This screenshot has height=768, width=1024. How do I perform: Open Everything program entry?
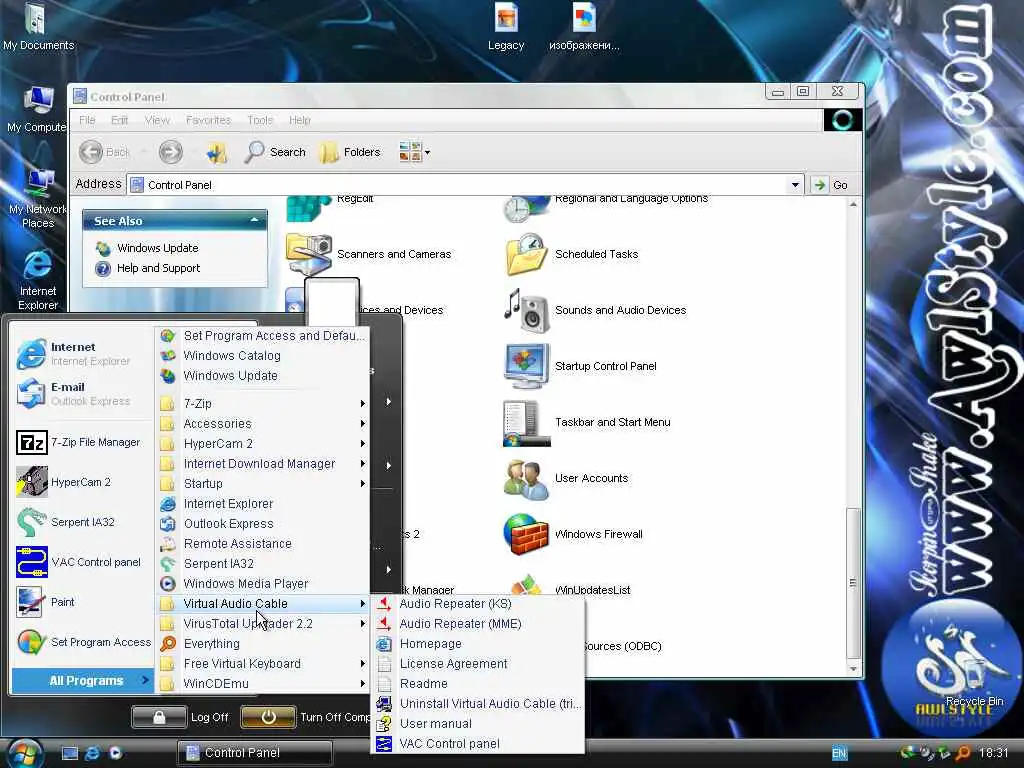click(x=263, y=644)
